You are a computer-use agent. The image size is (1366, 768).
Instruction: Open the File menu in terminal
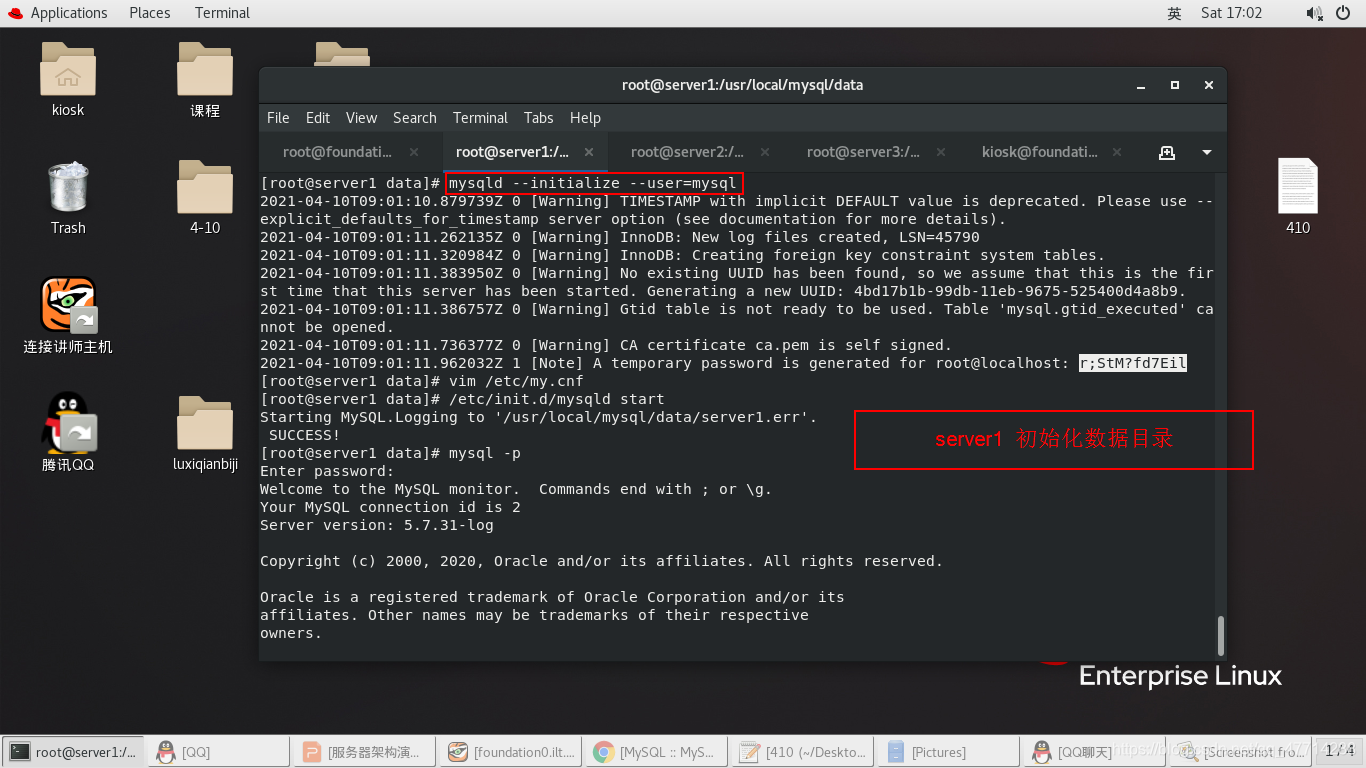[x=278, y=117]
